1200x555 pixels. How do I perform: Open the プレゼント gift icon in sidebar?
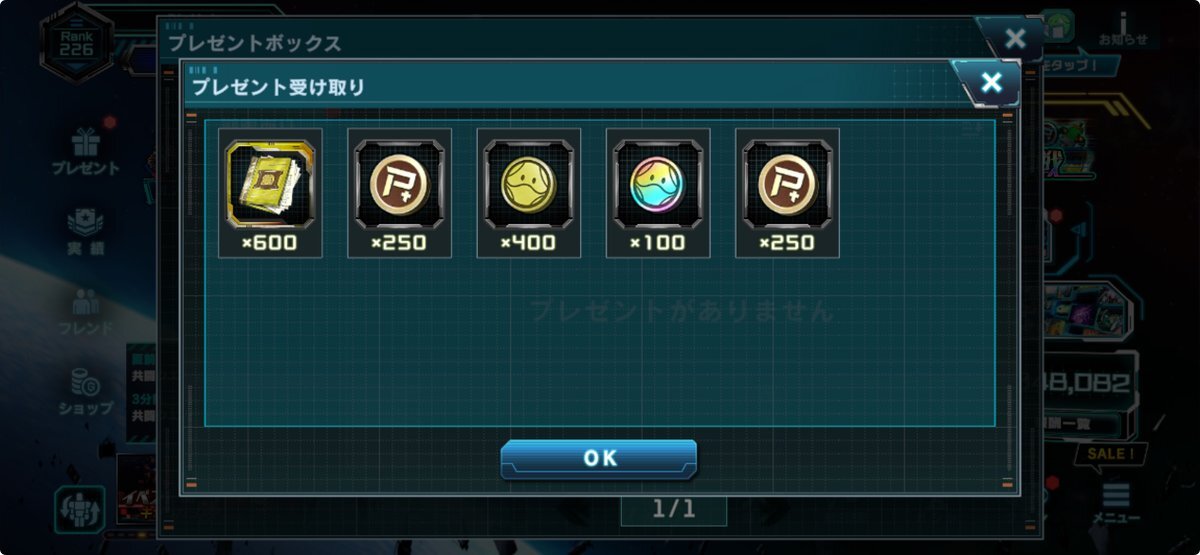coord(85,150)
